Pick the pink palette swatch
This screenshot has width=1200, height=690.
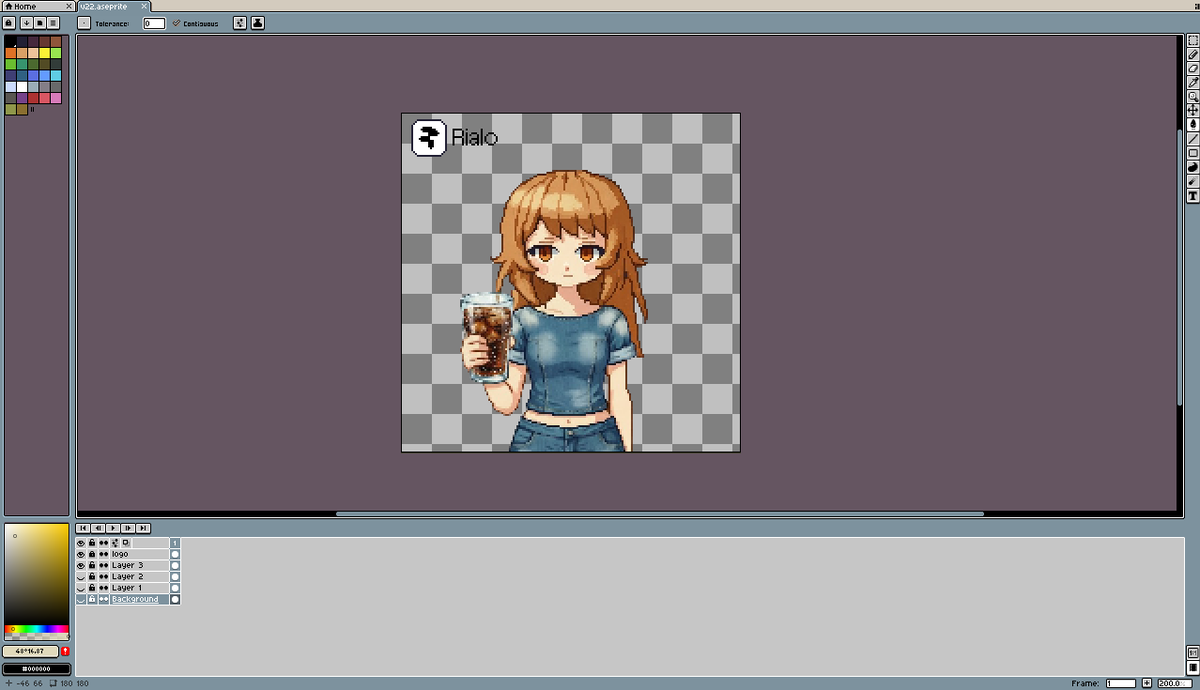[x=56, y=98]
